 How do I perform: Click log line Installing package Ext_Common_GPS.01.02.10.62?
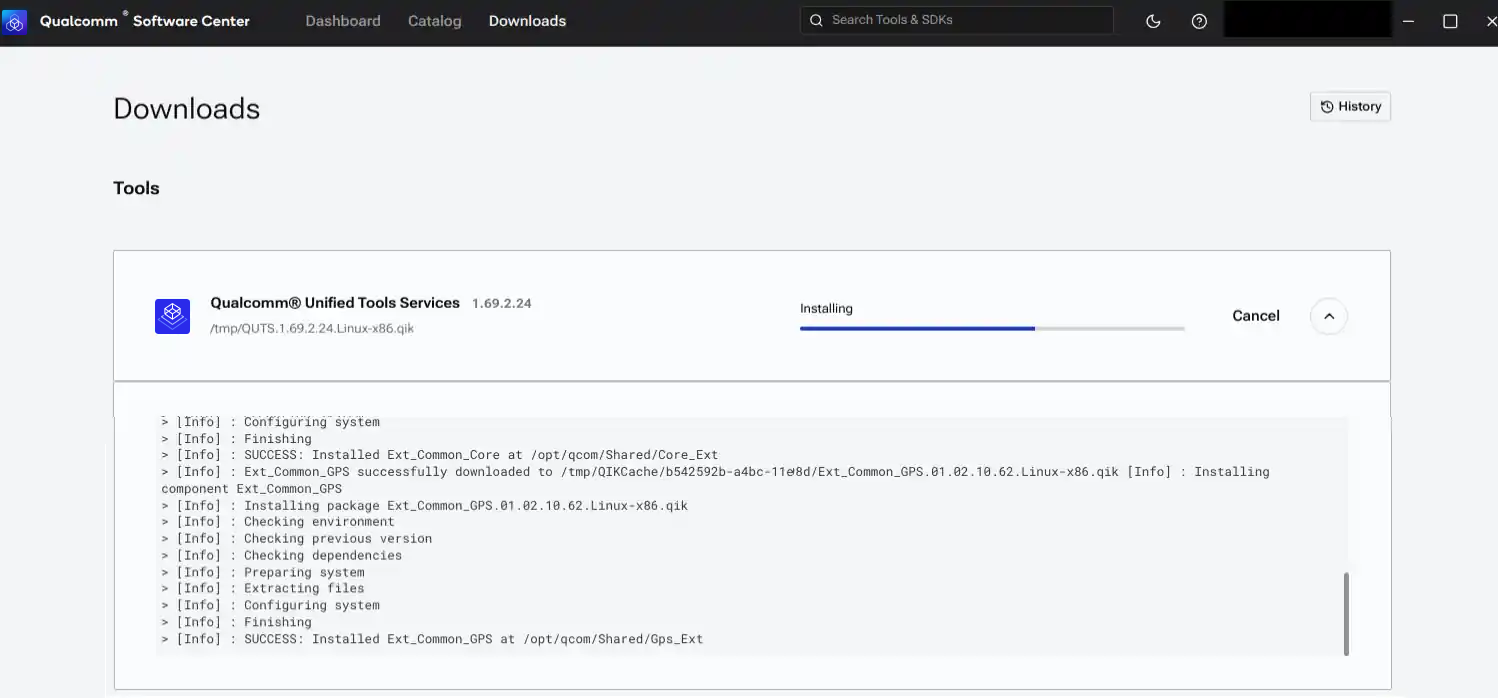point(425,505)
